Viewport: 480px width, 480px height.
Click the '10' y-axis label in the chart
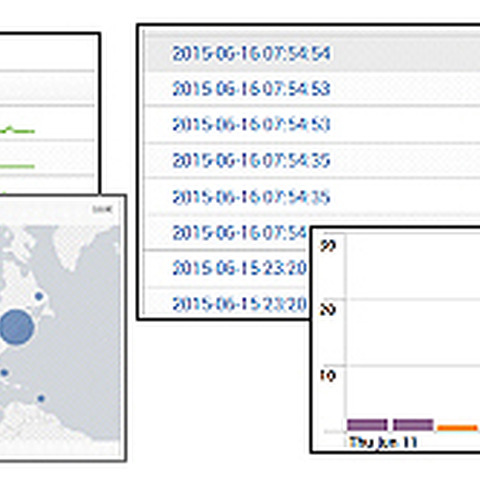point(327,376)
